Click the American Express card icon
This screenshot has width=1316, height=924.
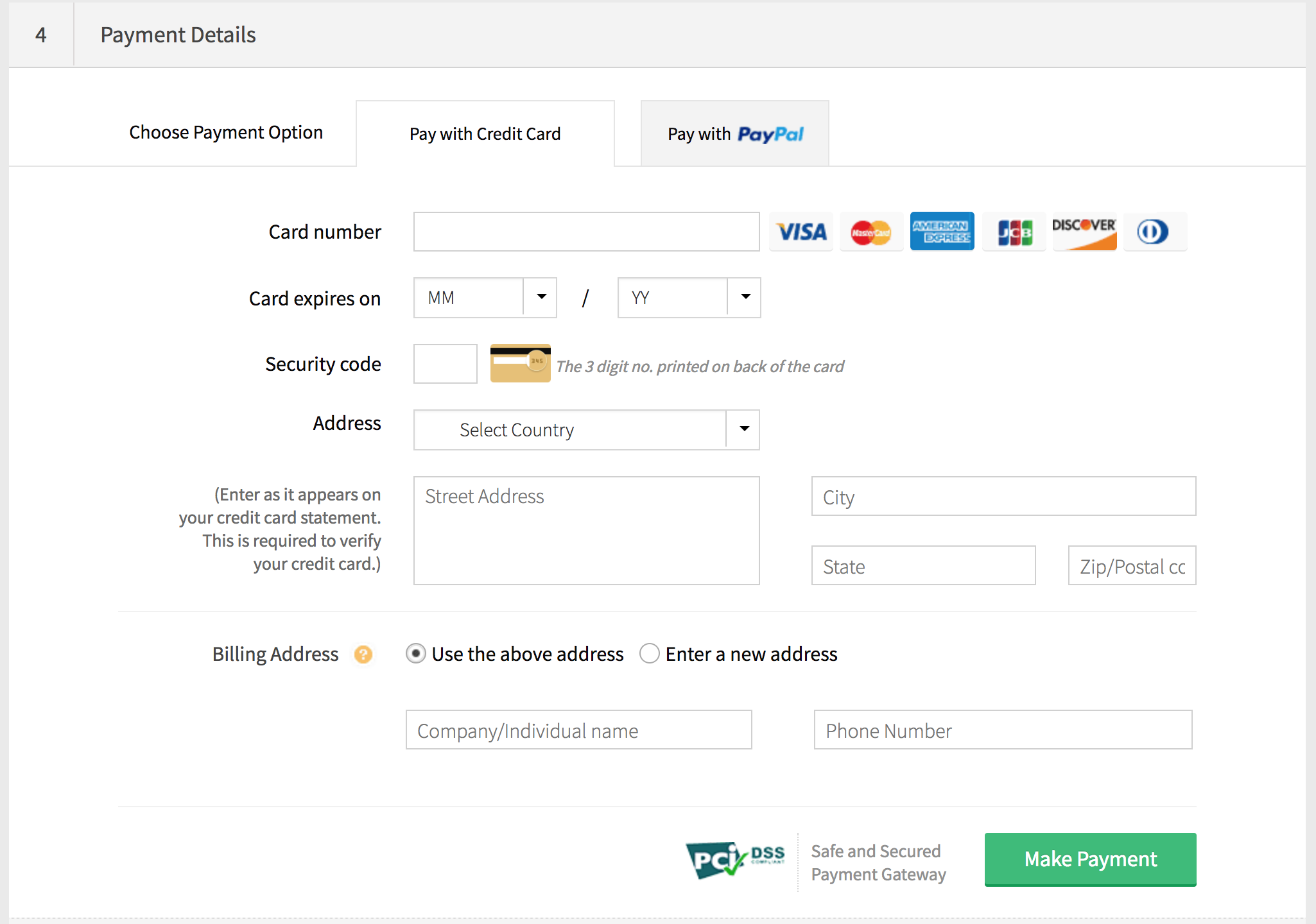point(942,232)
